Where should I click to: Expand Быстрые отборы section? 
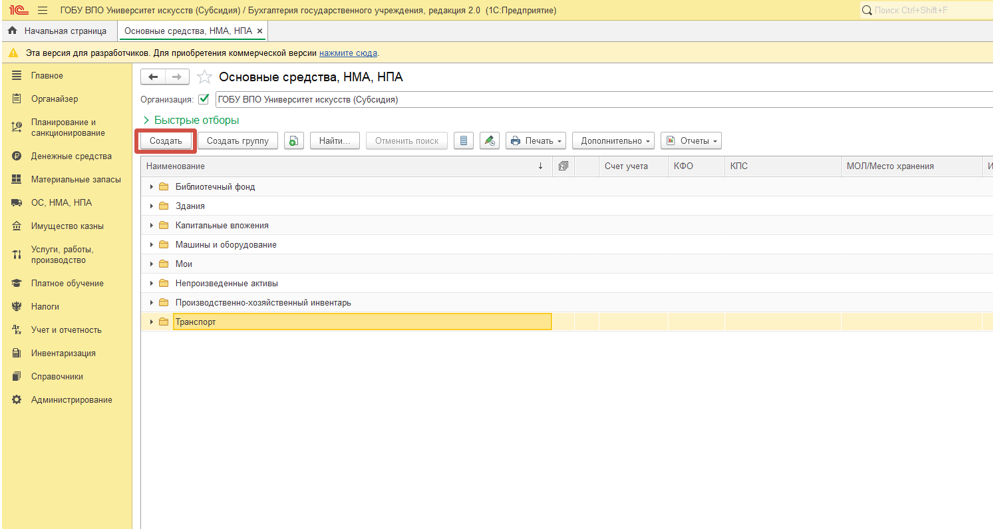click(191, 120)
